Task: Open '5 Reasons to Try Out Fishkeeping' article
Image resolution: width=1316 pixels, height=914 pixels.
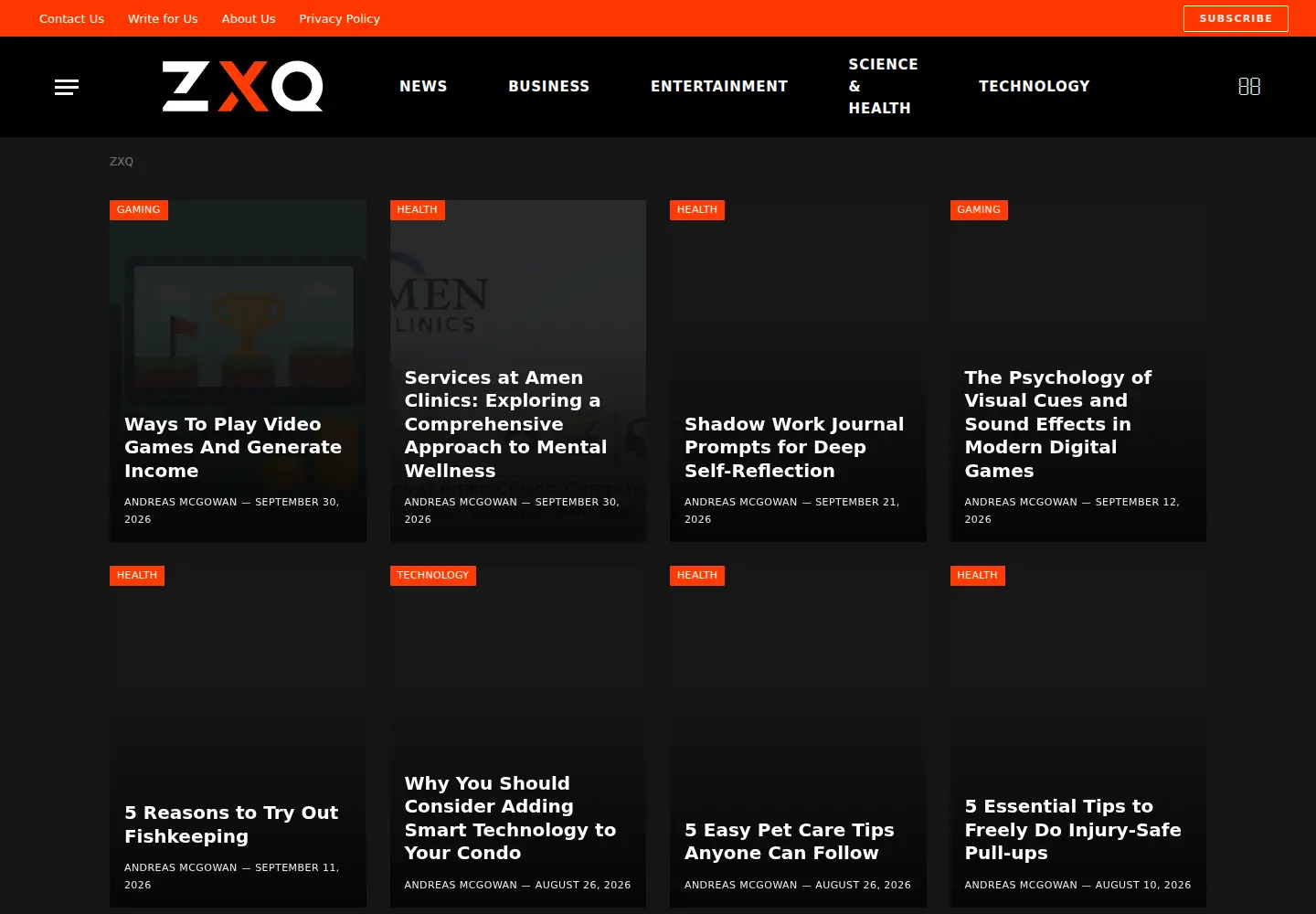Action: (x=231, y=824)
